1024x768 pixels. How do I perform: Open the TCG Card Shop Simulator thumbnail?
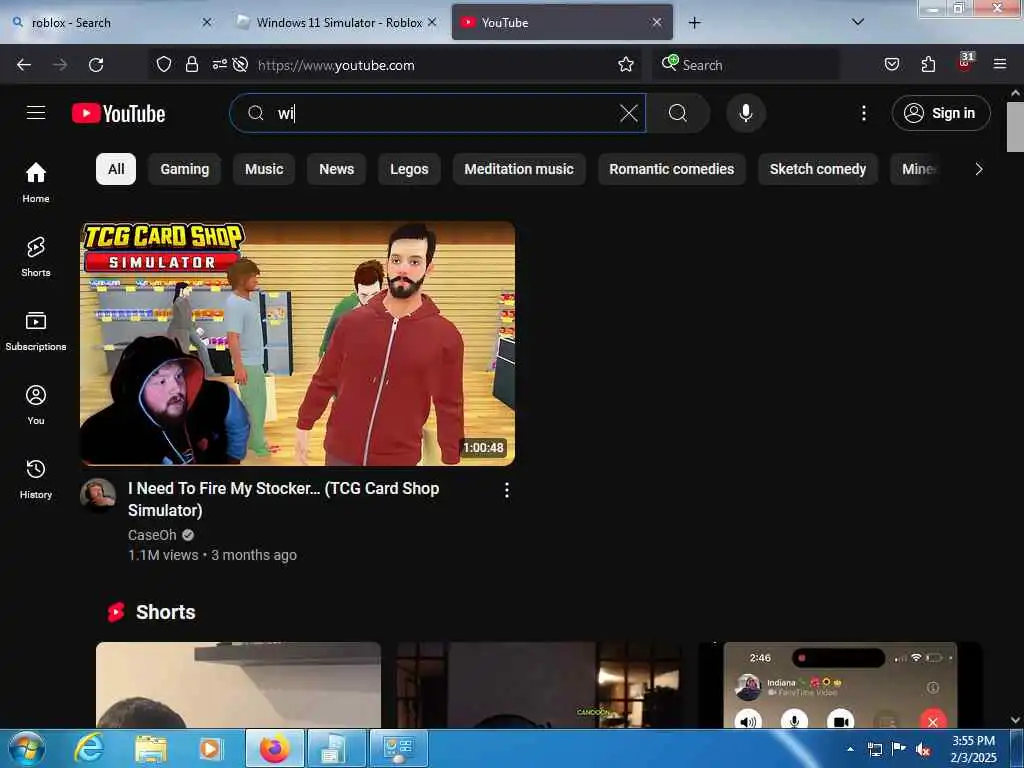tap(297, 343)
